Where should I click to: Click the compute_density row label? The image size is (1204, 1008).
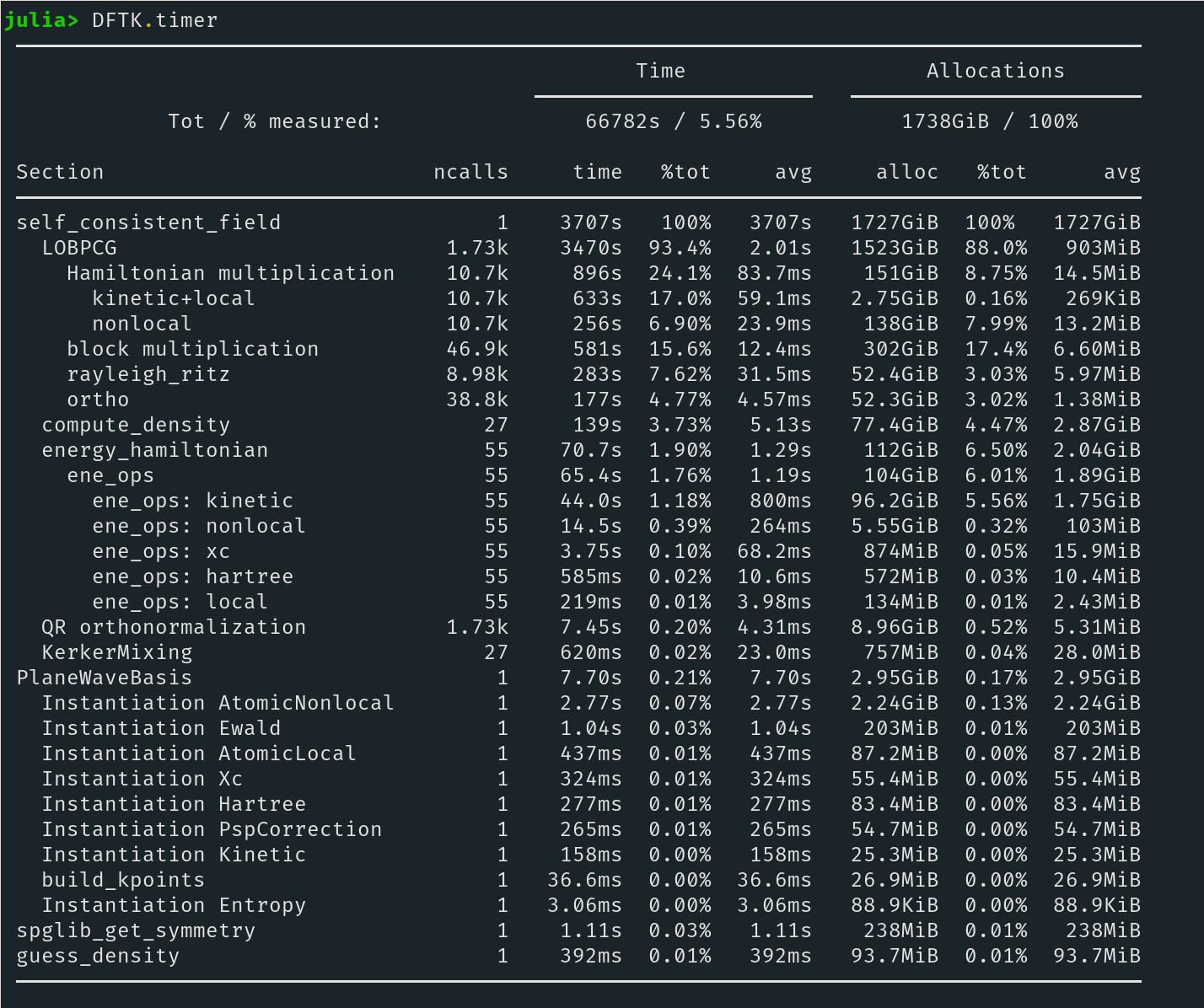[136, 425]
